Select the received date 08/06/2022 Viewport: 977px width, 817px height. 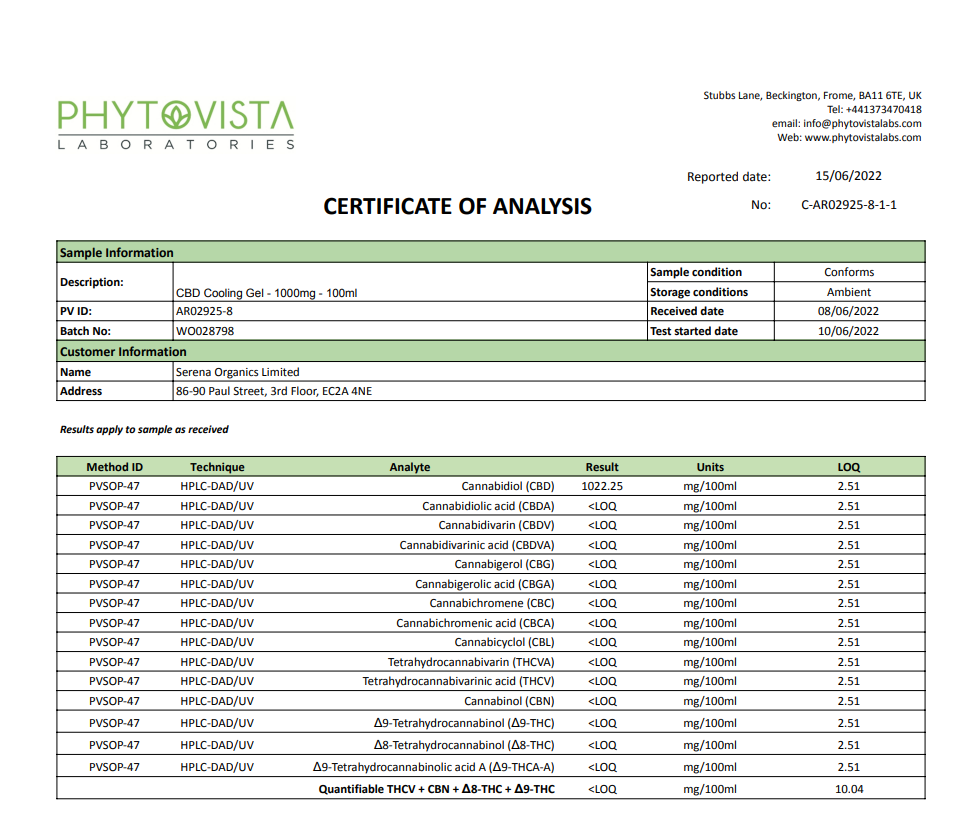[848, 311]
